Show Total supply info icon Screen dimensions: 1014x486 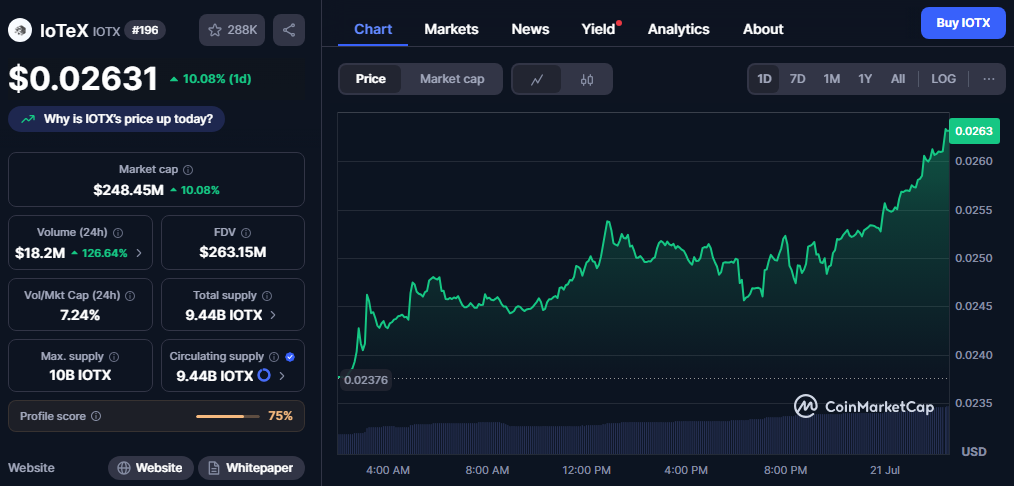267,295
